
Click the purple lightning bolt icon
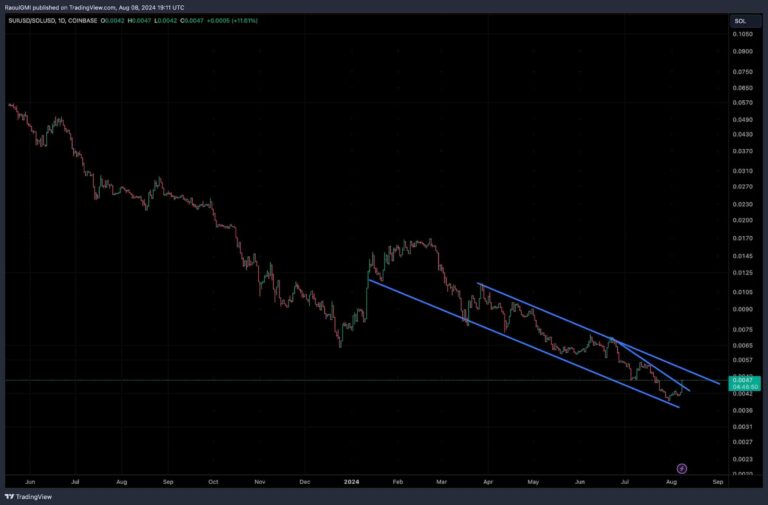pyautogui.click(x=681, y=469)
